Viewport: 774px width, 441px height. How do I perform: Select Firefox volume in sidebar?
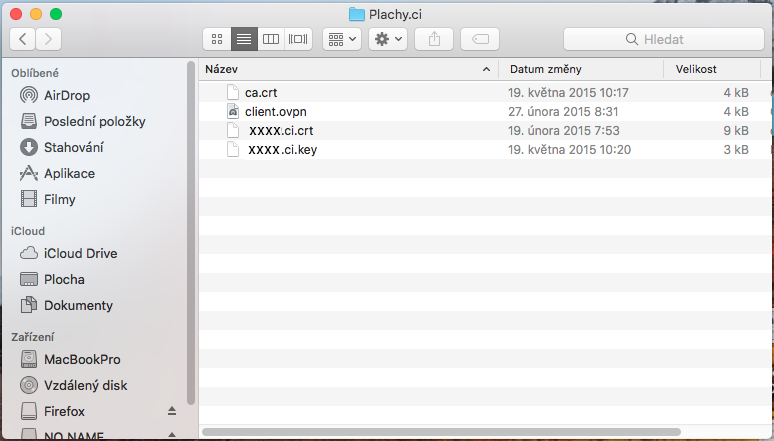(x=64, y=411)
